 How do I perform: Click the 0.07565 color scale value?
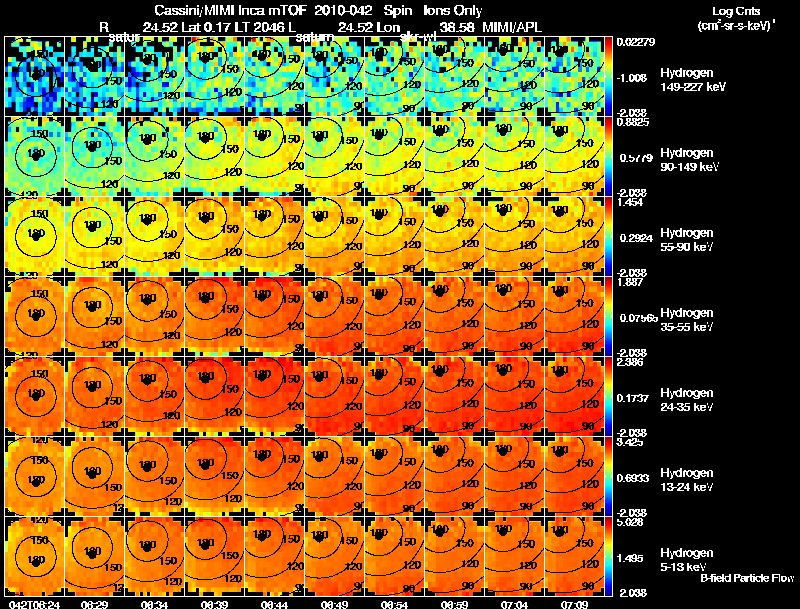pos(638,318)
